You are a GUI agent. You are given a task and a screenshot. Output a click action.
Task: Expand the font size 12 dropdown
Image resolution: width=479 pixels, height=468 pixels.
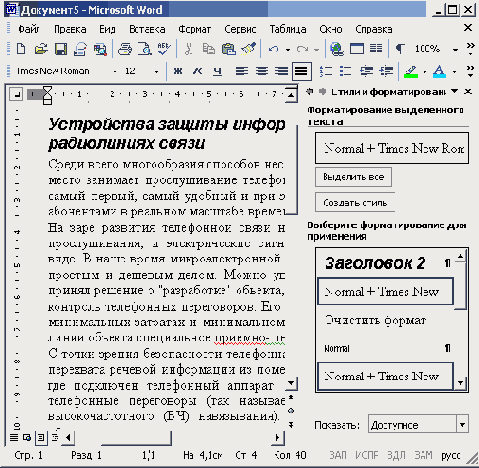pos(156,71)
